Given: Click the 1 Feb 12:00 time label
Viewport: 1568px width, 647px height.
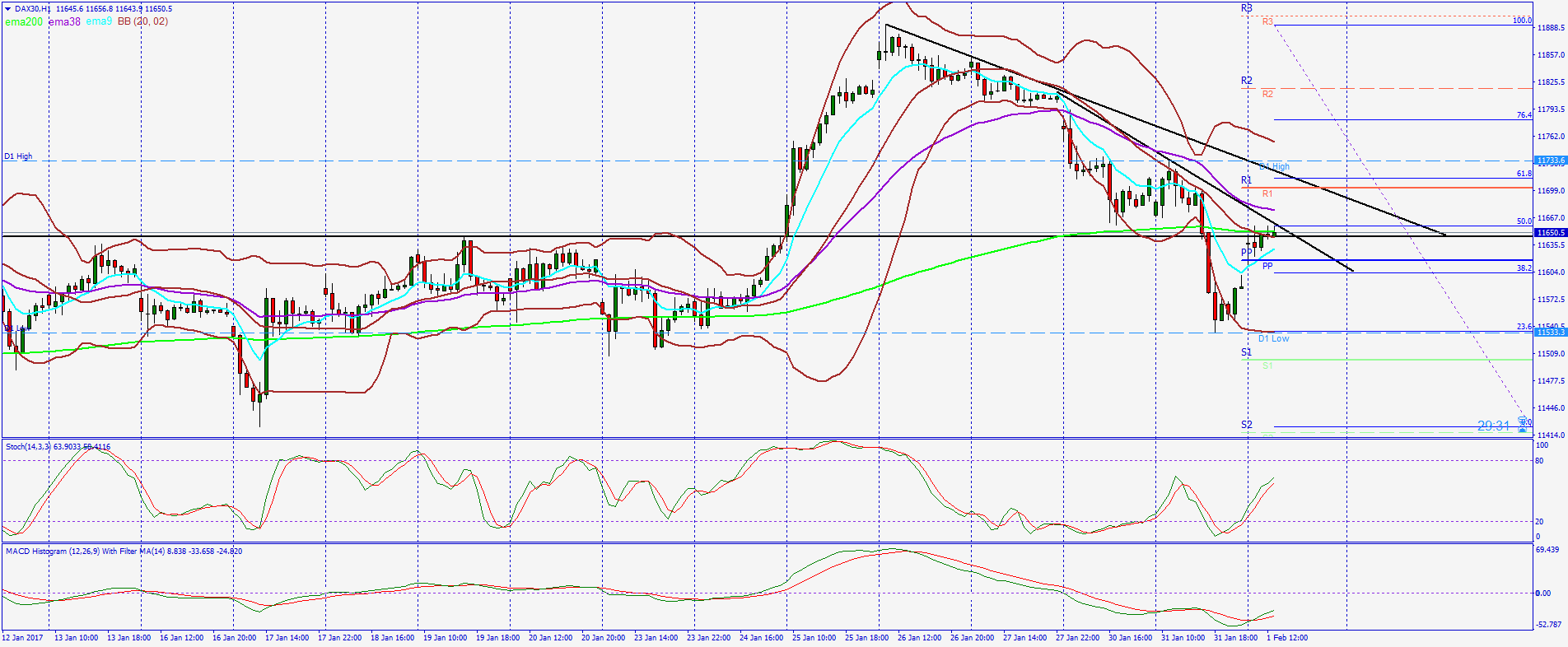Looking at the screenshot, I should pyautogui.click(x=1287, y=637).
